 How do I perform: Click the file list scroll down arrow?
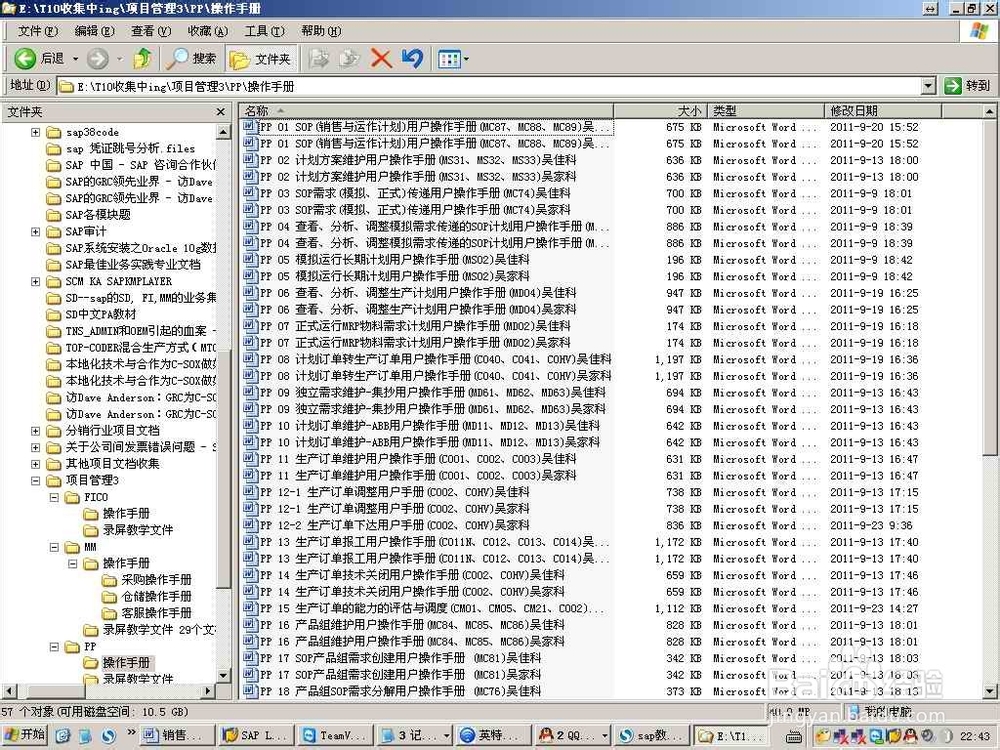coord(989,691)
